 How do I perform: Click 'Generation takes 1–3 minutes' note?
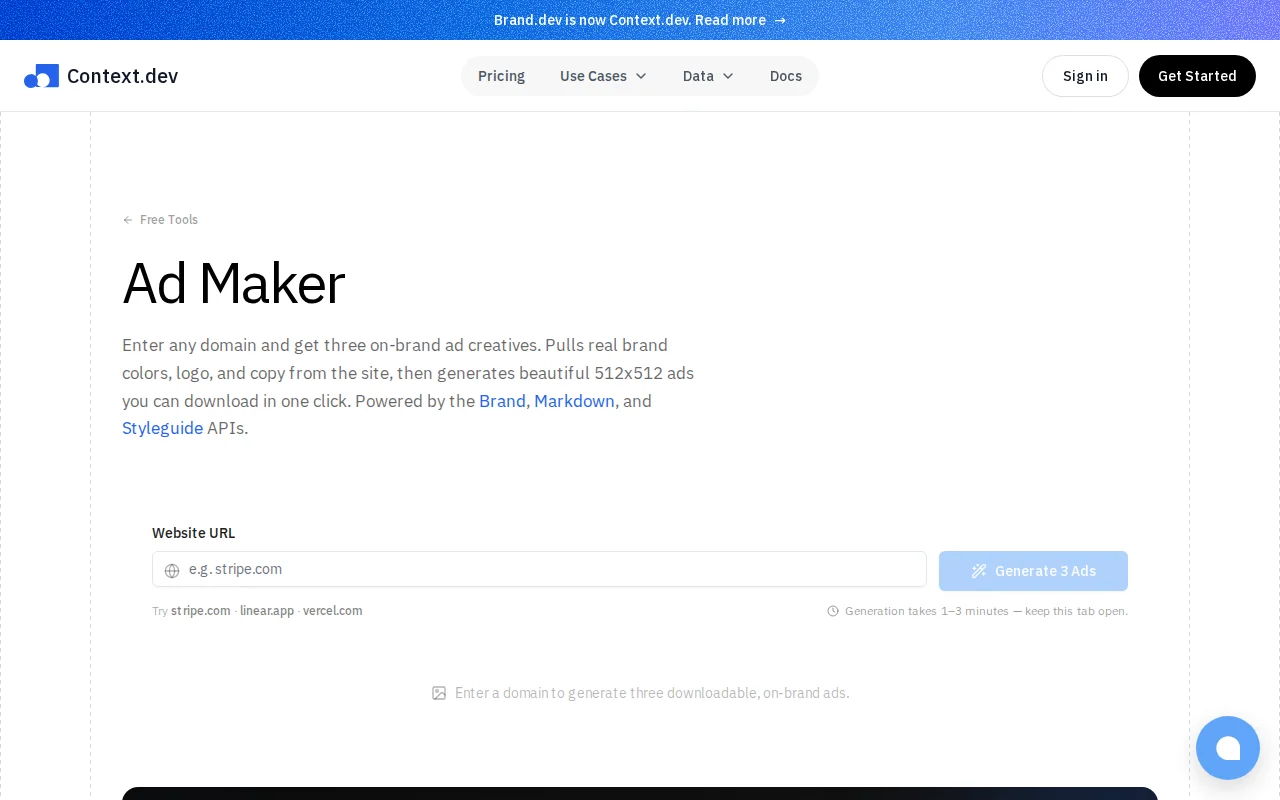click(986, 611)
